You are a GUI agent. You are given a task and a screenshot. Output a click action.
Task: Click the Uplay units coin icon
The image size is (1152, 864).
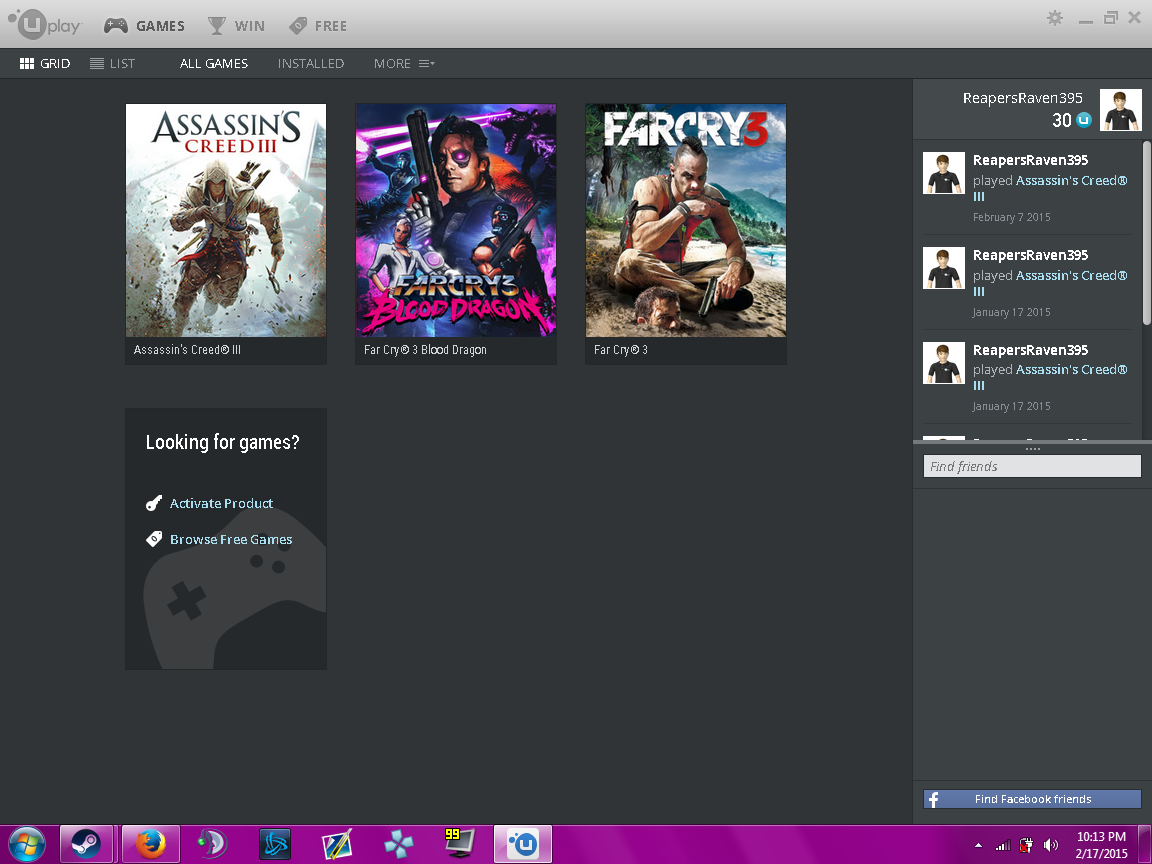click(1084, 120)
